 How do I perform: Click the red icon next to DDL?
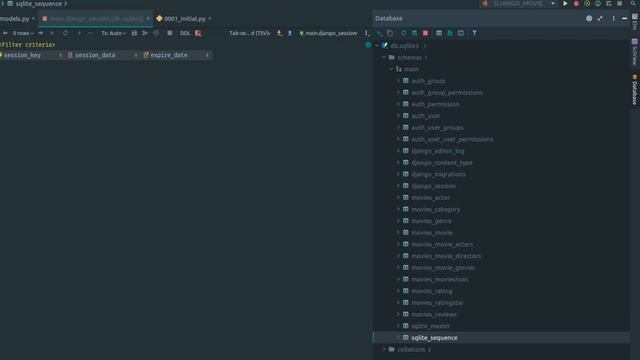[x=198, y=33]
